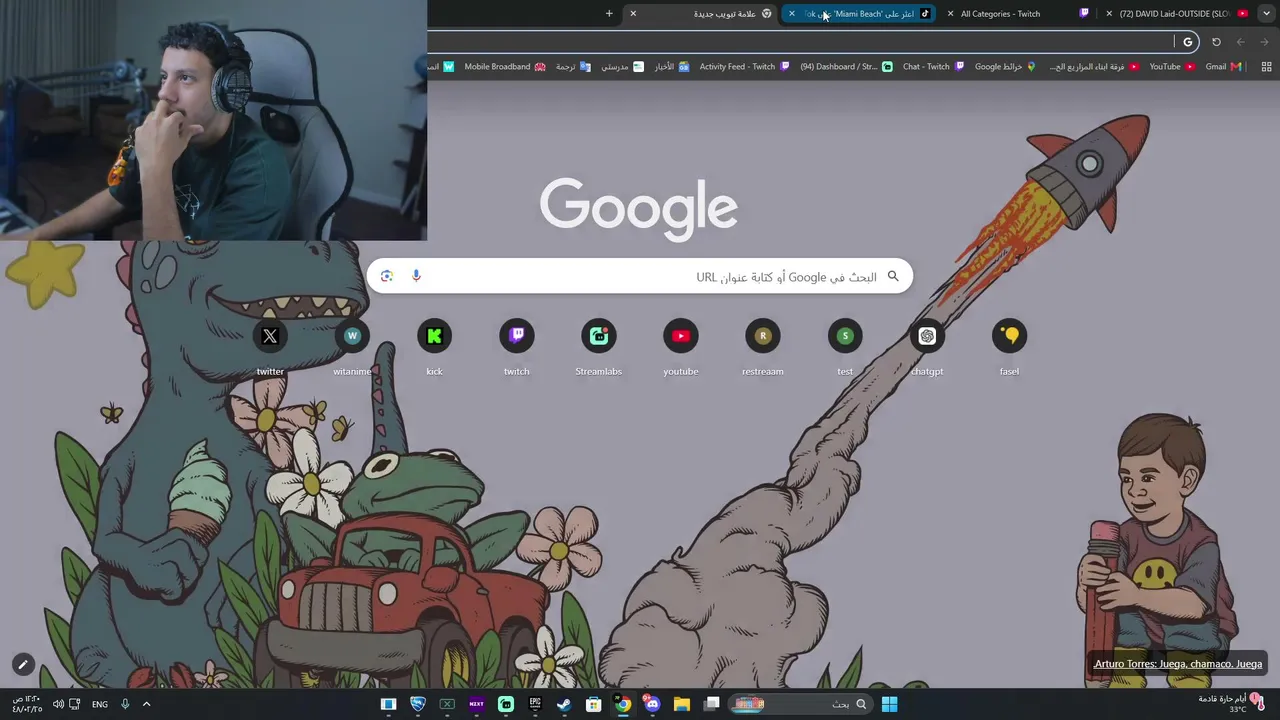Open network icon in system tray
Screen dimensions: 1280x720
tap(75, 704)
